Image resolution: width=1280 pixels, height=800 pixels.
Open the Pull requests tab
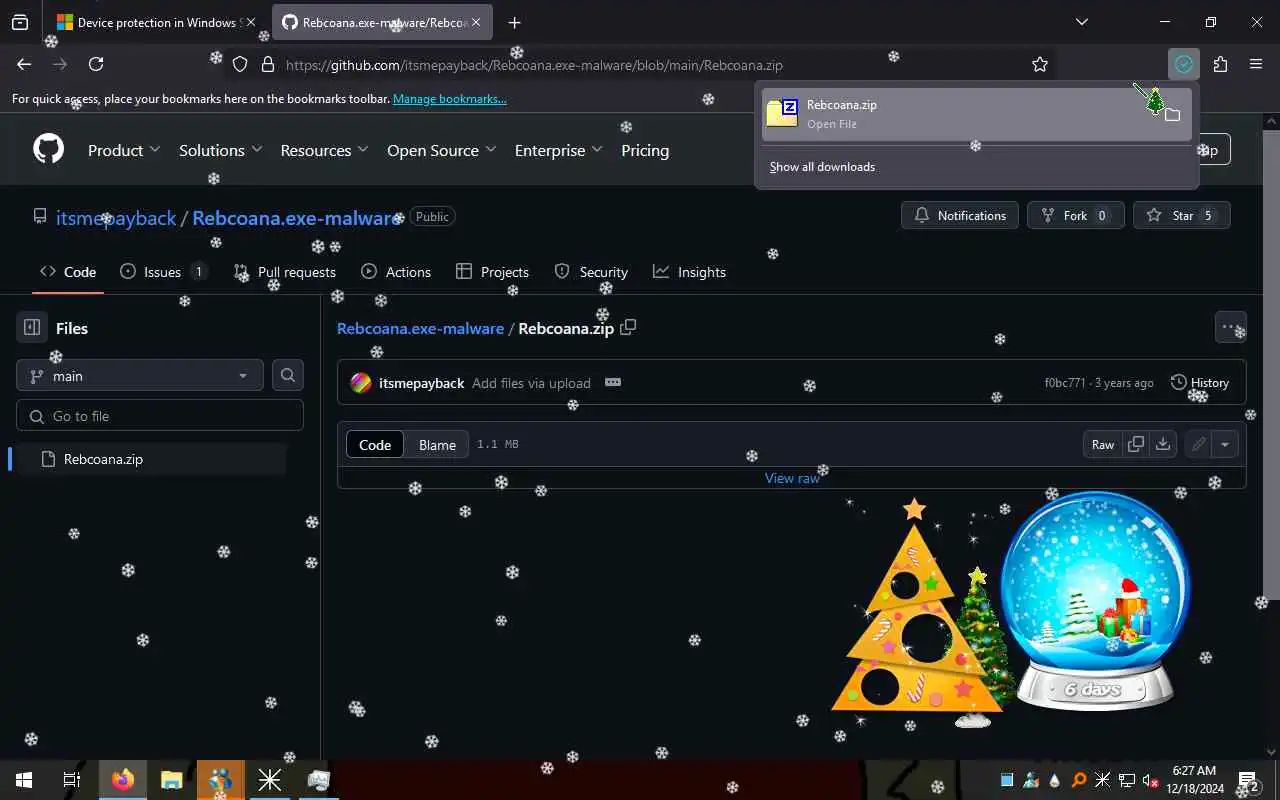(x=284, y=272)
